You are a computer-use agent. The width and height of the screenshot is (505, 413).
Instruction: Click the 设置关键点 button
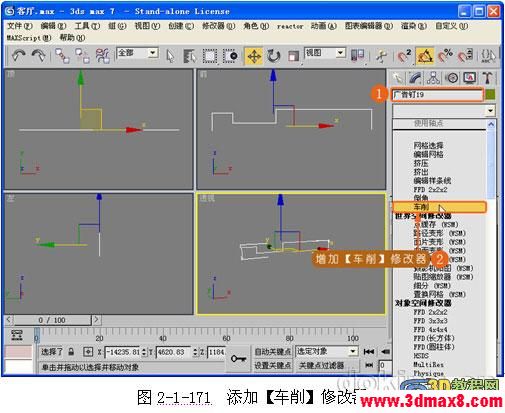pyautogui.click(x=272, y=365)
